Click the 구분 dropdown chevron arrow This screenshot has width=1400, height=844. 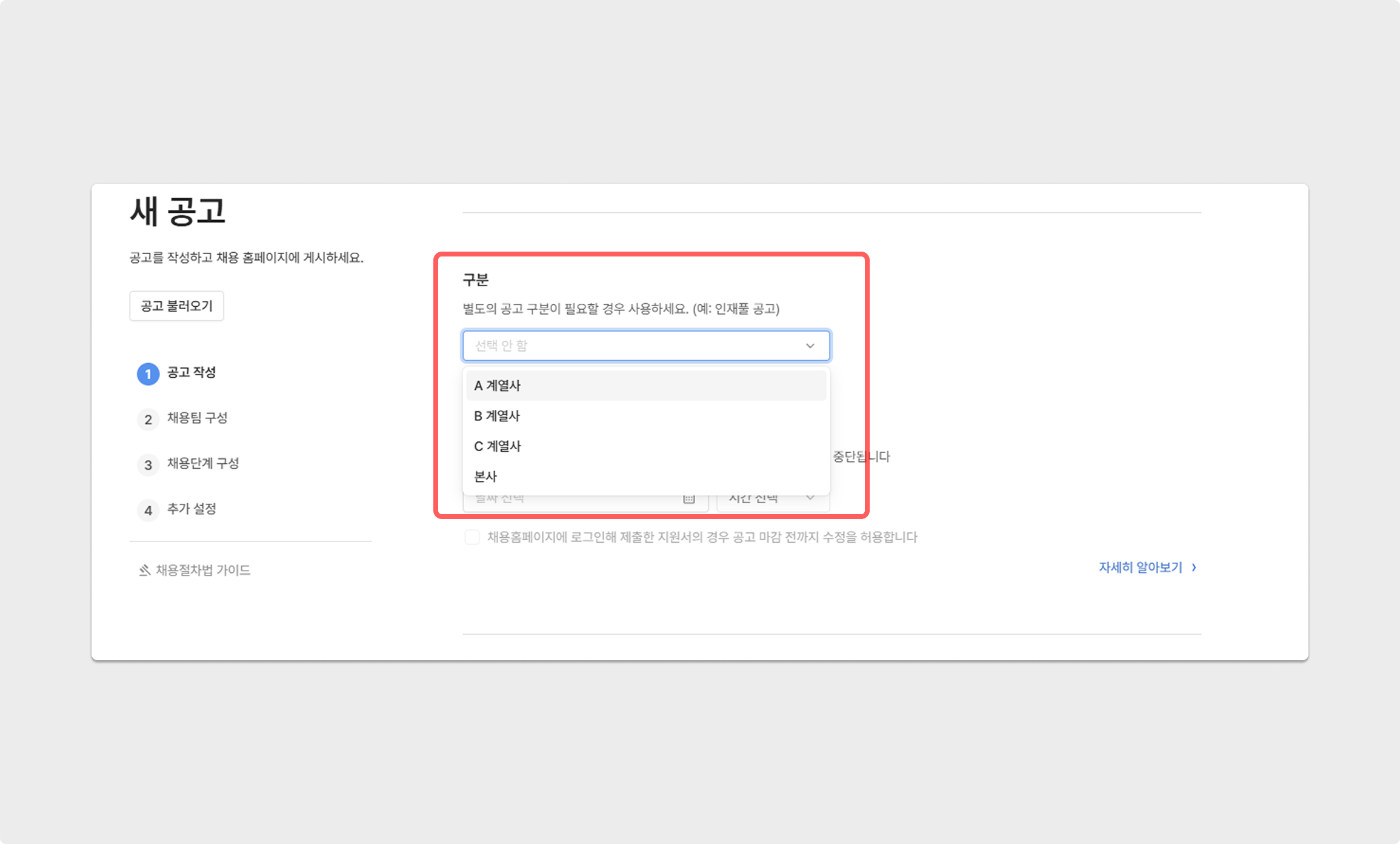(810, 346)
